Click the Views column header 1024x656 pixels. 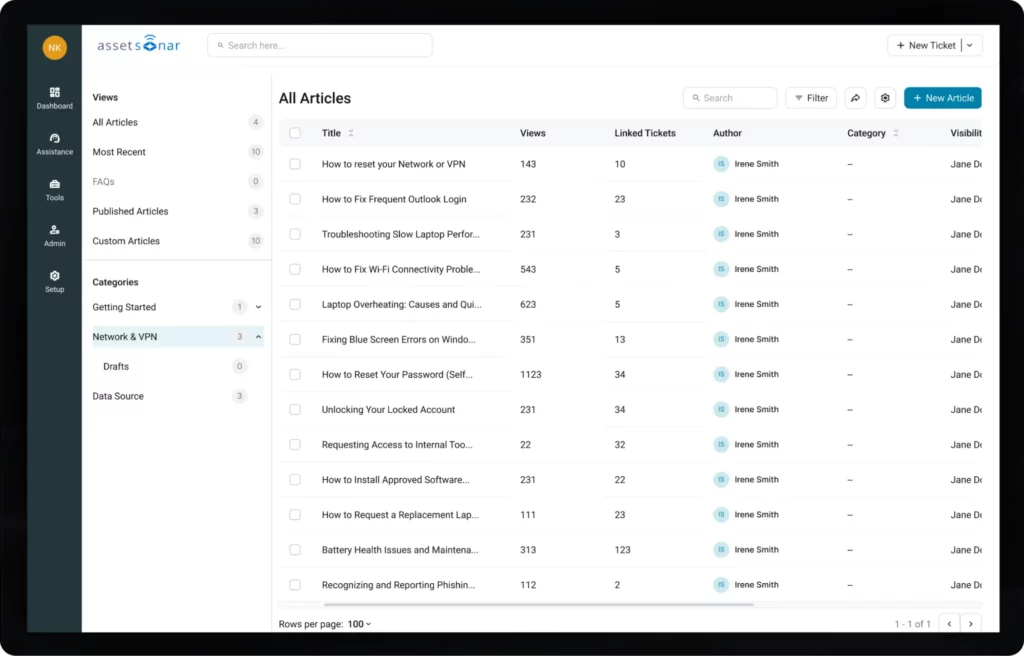point(533,133)
